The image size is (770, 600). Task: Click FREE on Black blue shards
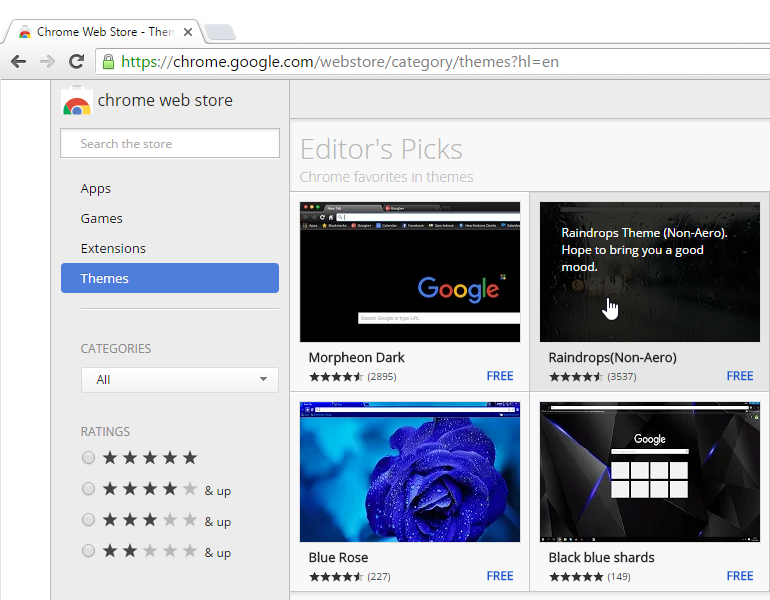click(739, 576)
